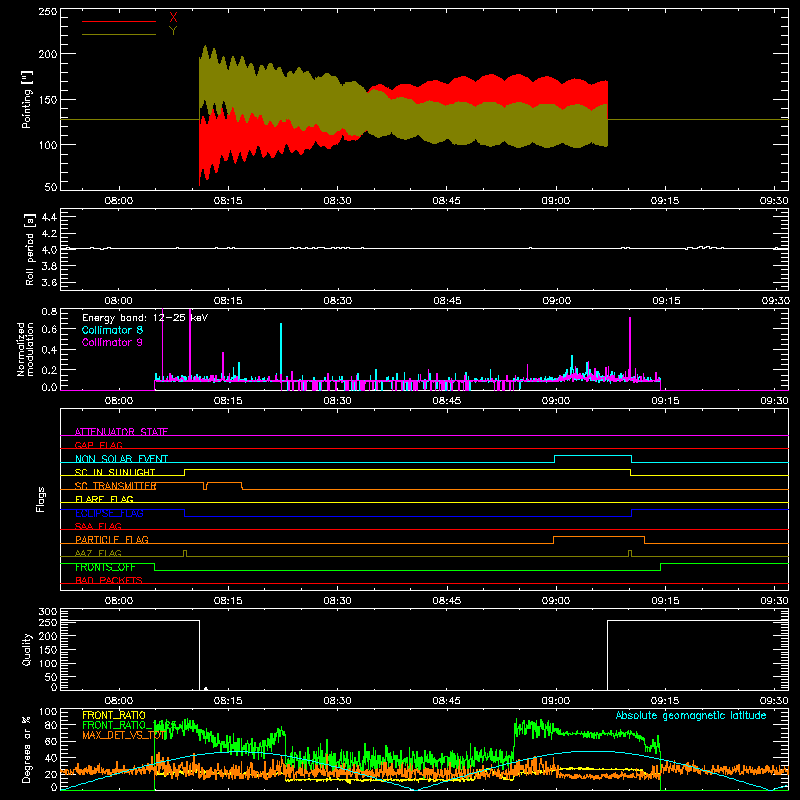Click the 'Degrees or %' axis title
800x800 pixels.
[x=27, y=750]
